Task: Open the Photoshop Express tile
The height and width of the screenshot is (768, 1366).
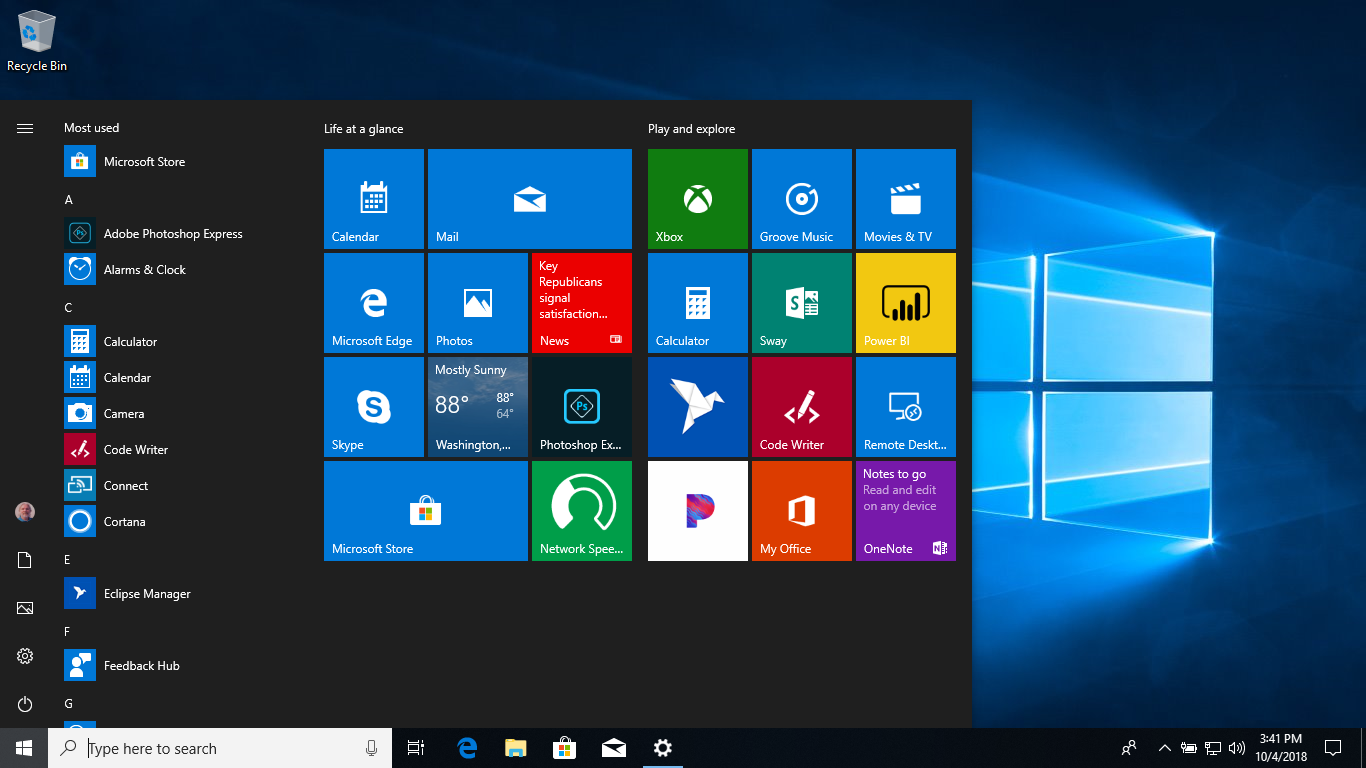Action: [581, 407]
